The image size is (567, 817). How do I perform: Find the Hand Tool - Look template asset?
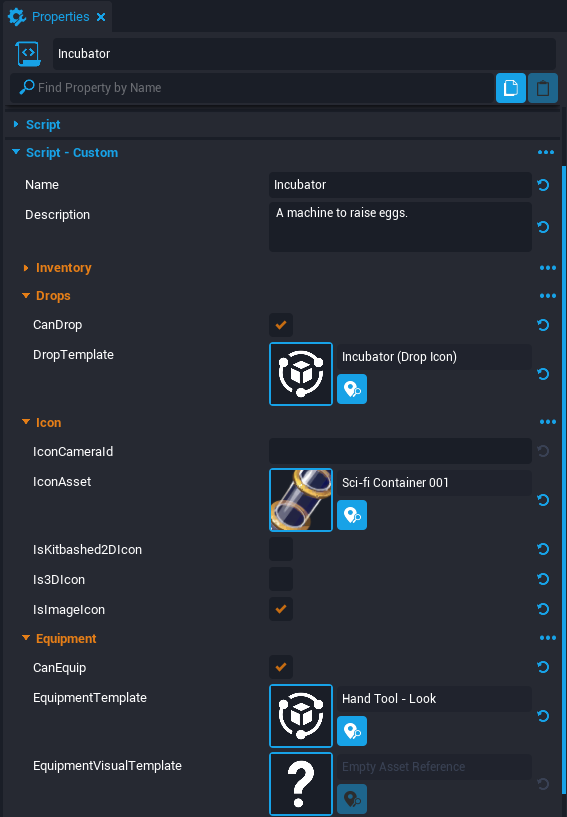click(x=352, y=731)
